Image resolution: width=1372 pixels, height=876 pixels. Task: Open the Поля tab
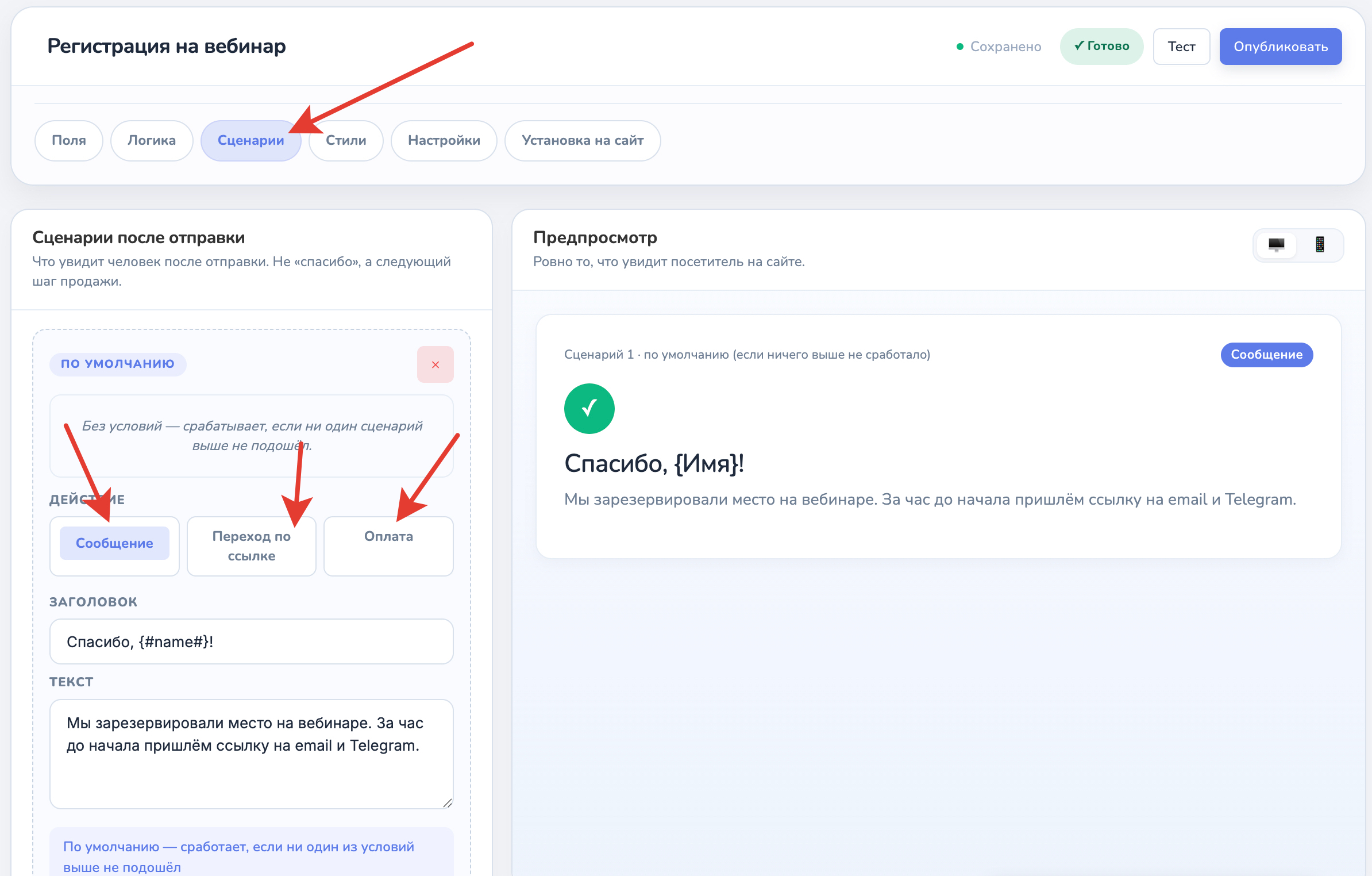[69, 140]
